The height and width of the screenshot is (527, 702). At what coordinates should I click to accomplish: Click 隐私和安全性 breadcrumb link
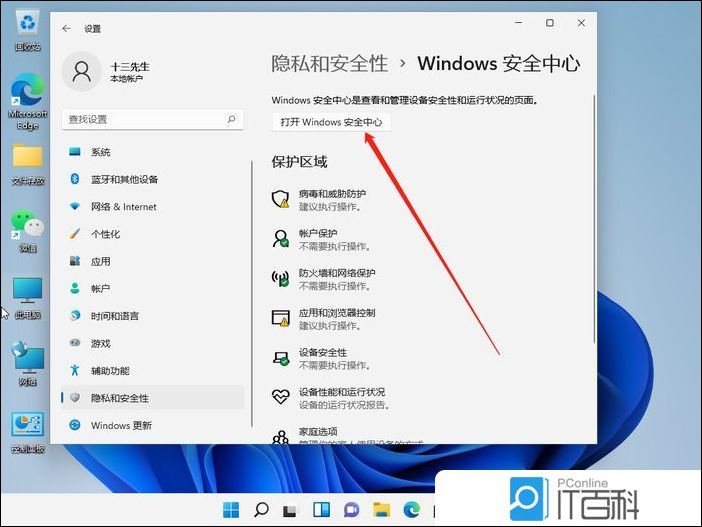(330, 63)
